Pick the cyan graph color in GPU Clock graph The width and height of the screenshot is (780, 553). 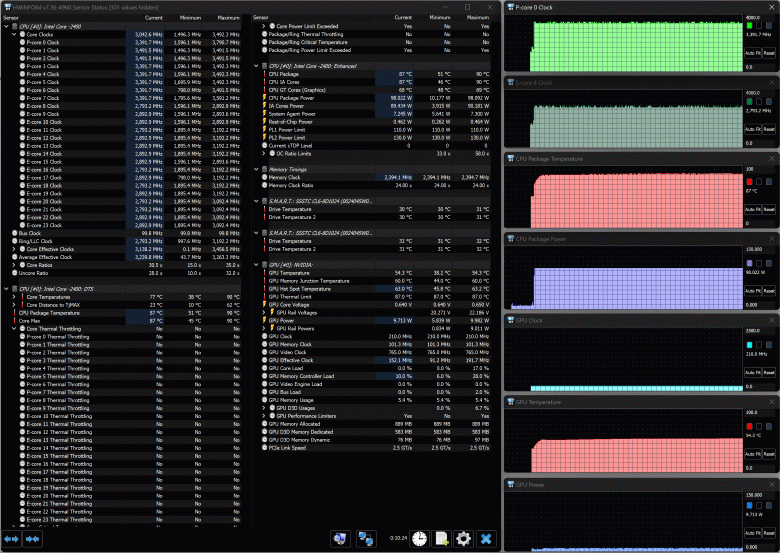[750, 345]
